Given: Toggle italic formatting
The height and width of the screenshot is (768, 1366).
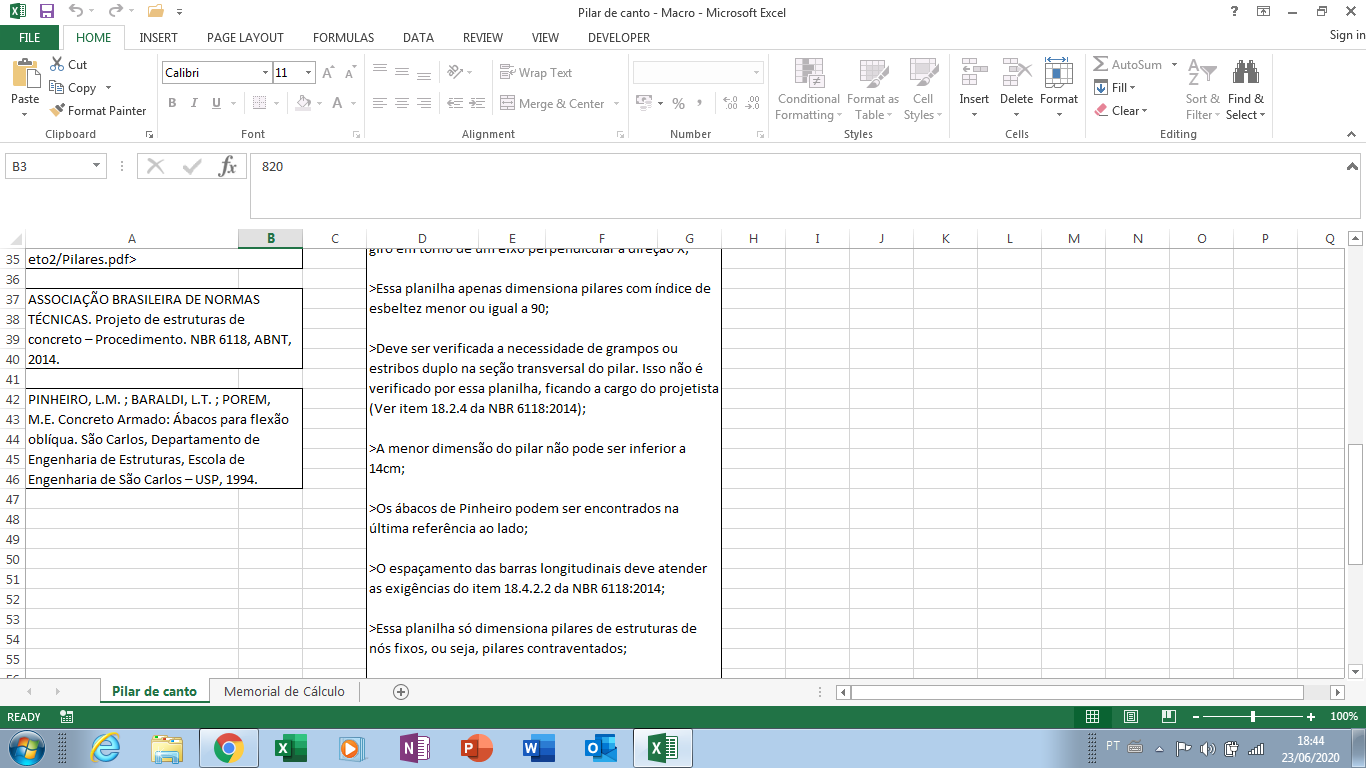Looking at the screenshot, I should click(194, 103).
